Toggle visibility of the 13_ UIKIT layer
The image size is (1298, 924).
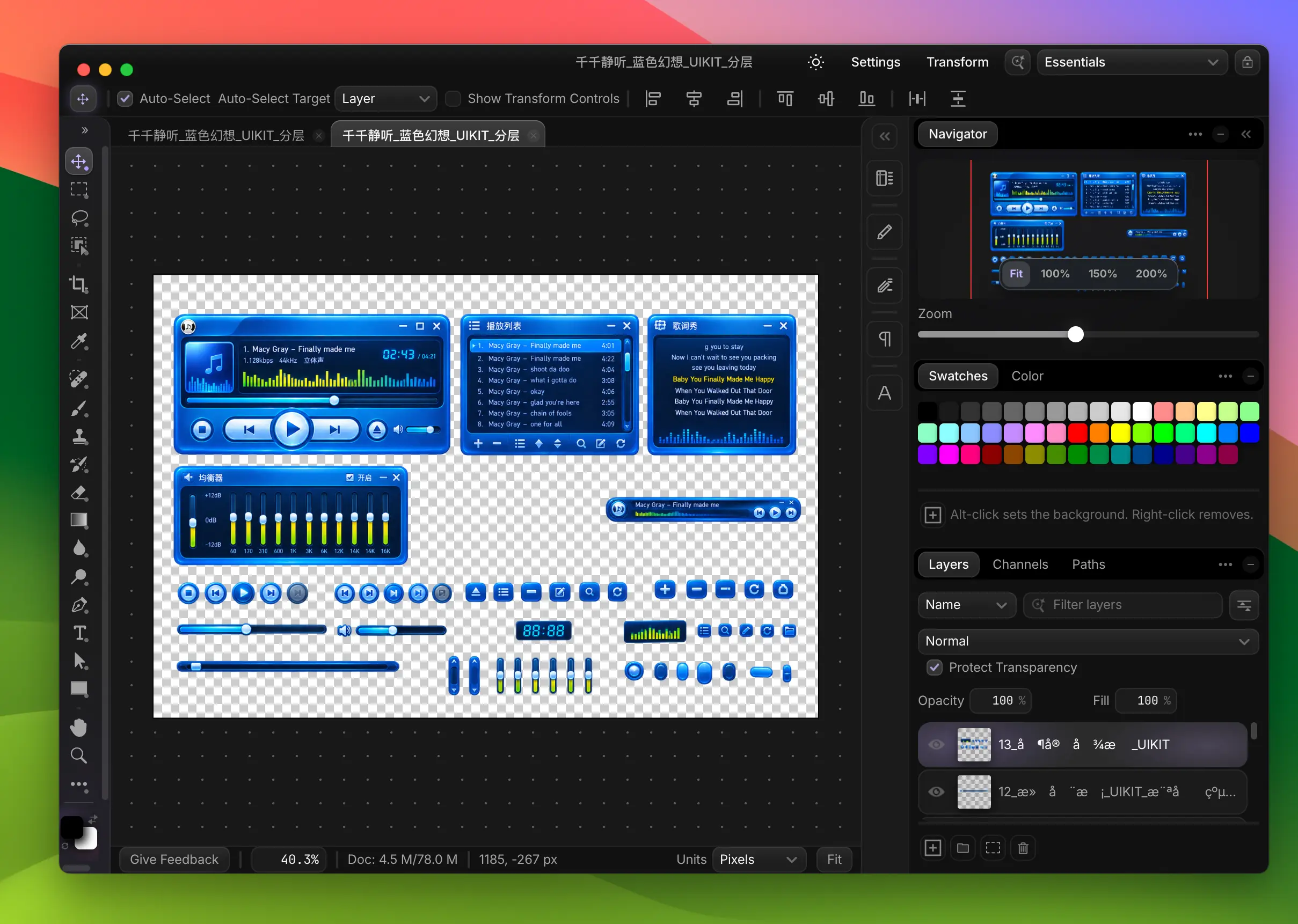coord(936,744)
